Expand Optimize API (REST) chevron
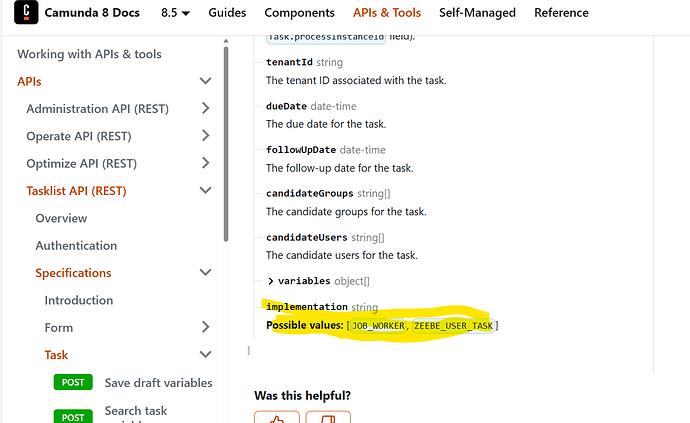This screenshot has width=690, height=423. point(206,163)
